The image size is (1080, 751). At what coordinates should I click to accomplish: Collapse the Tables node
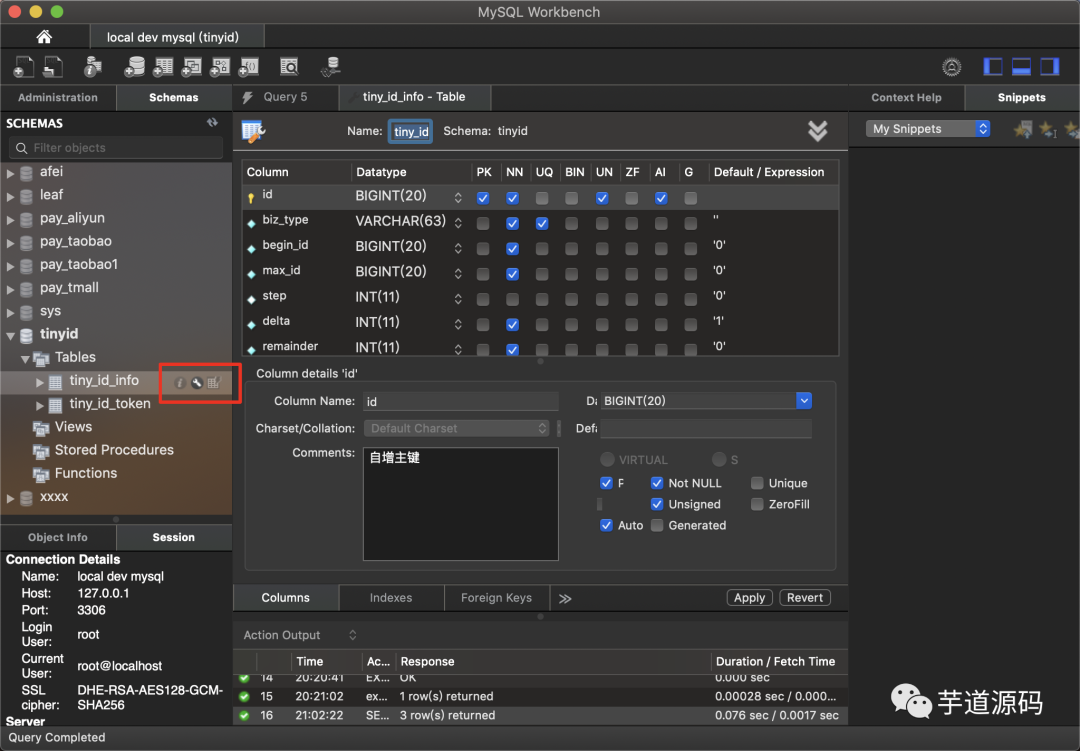(x=25, y=359)
